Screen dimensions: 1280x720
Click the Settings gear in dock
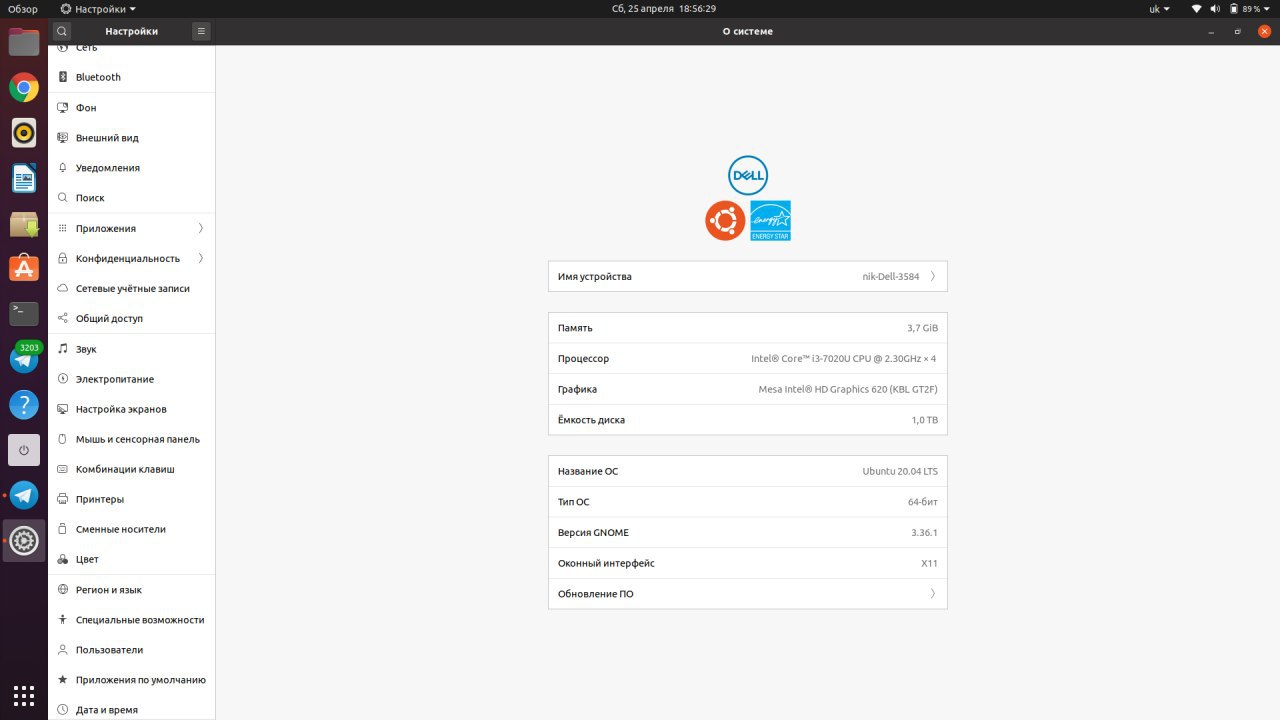pos(24,540)
